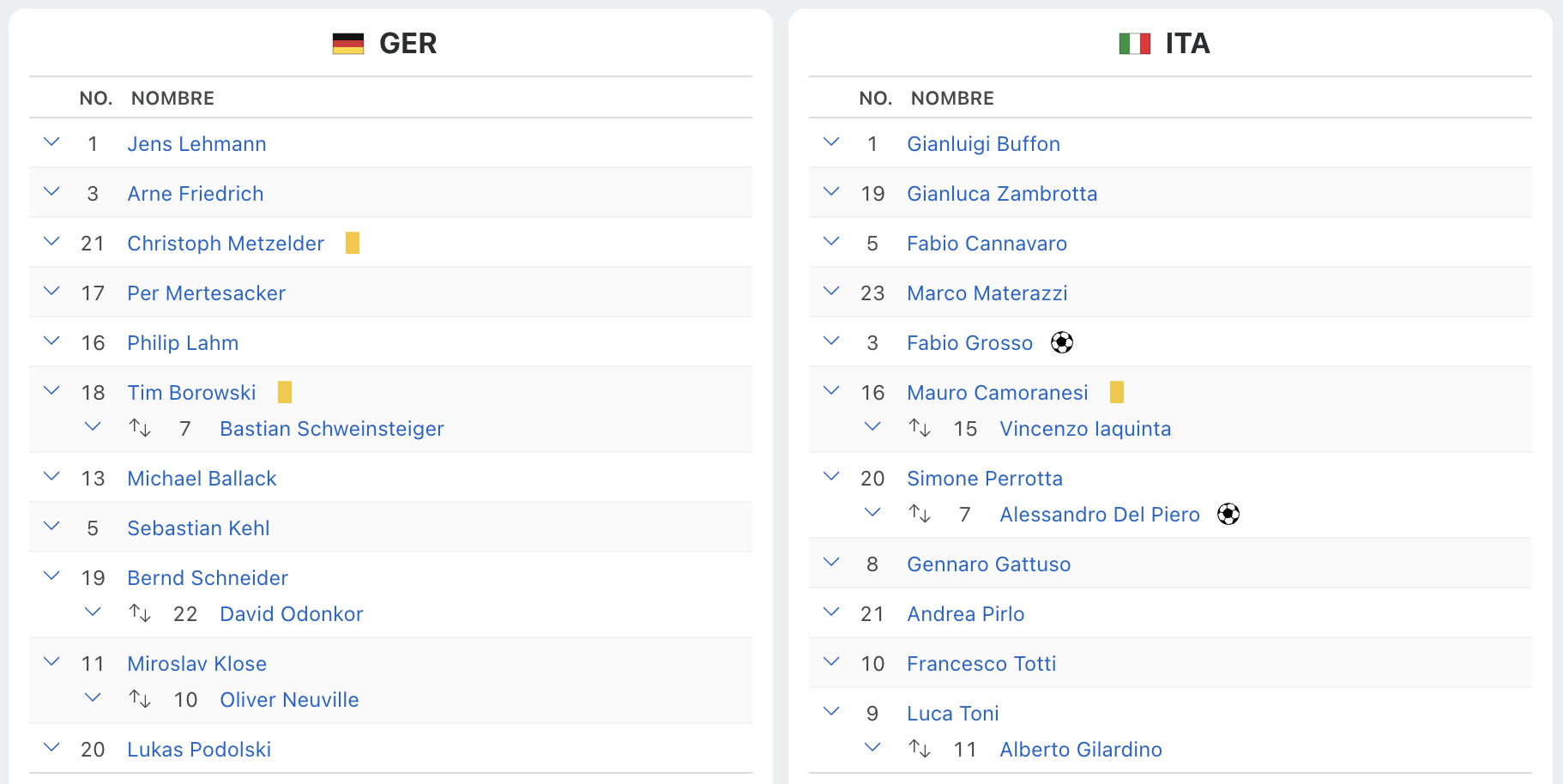Click Del Piero's goal ball icon
This screenshot has height=784, width=1563.
tap(1228, 515)
